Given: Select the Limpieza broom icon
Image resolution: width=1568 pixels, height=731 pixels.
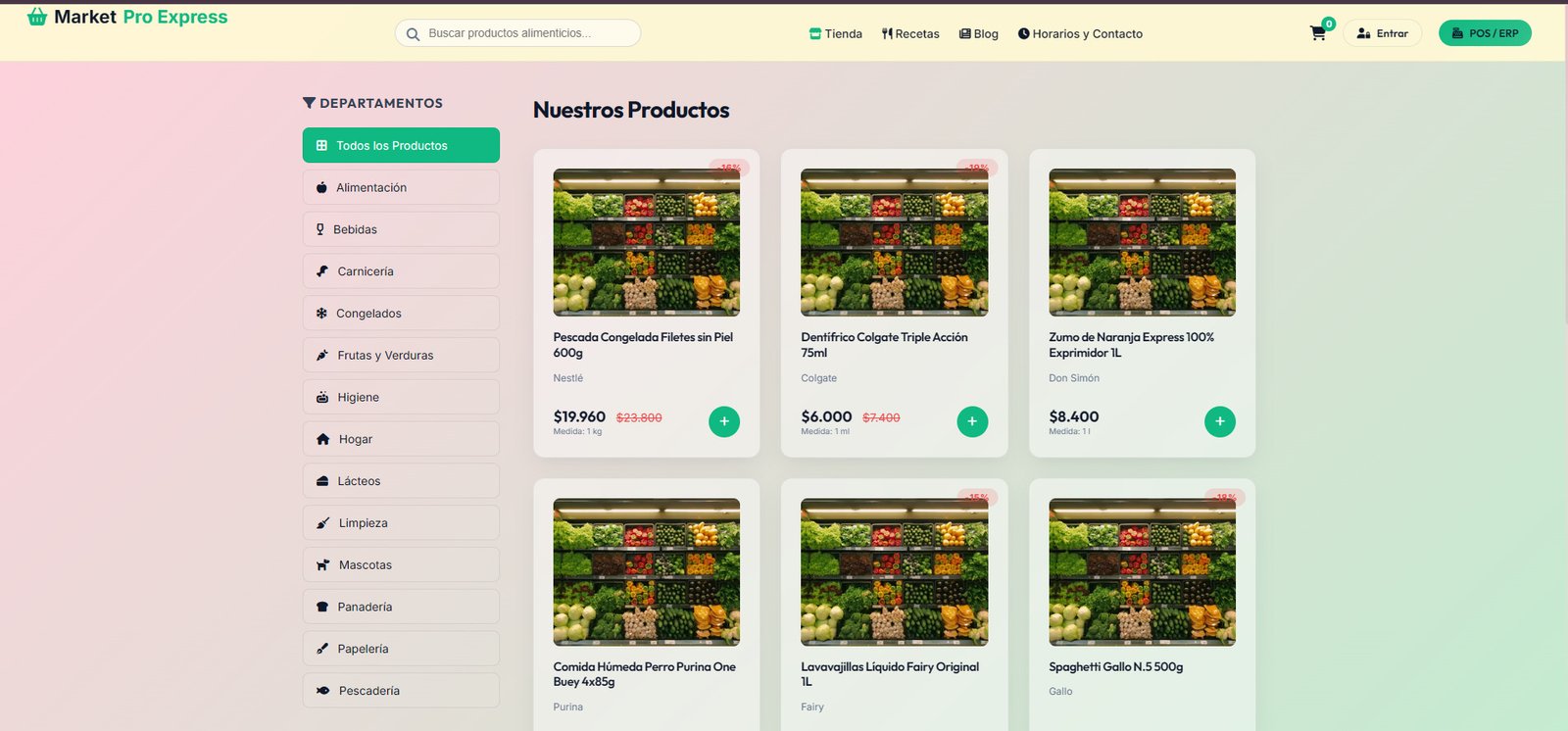Looking at the screenshot, I should 323,523.
